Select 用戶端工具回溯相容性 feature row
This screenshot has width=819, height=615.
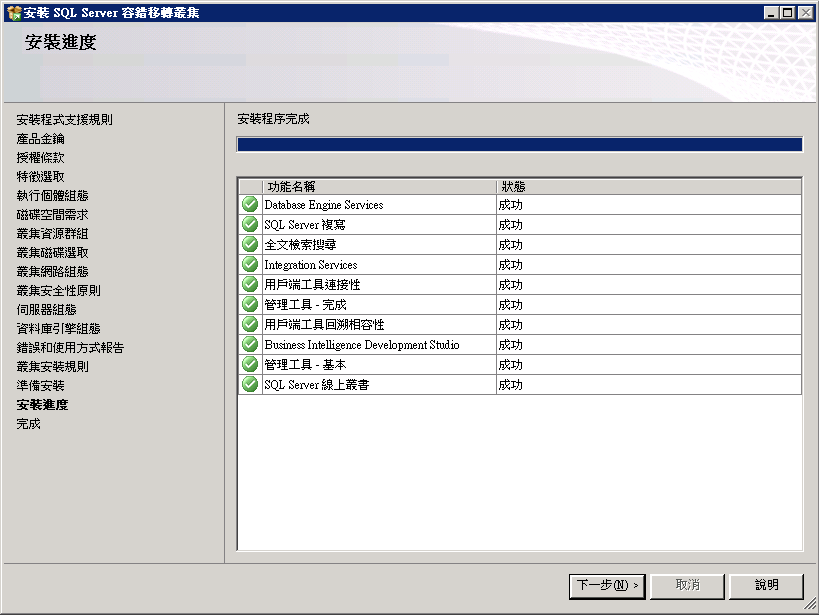point(520,324)
